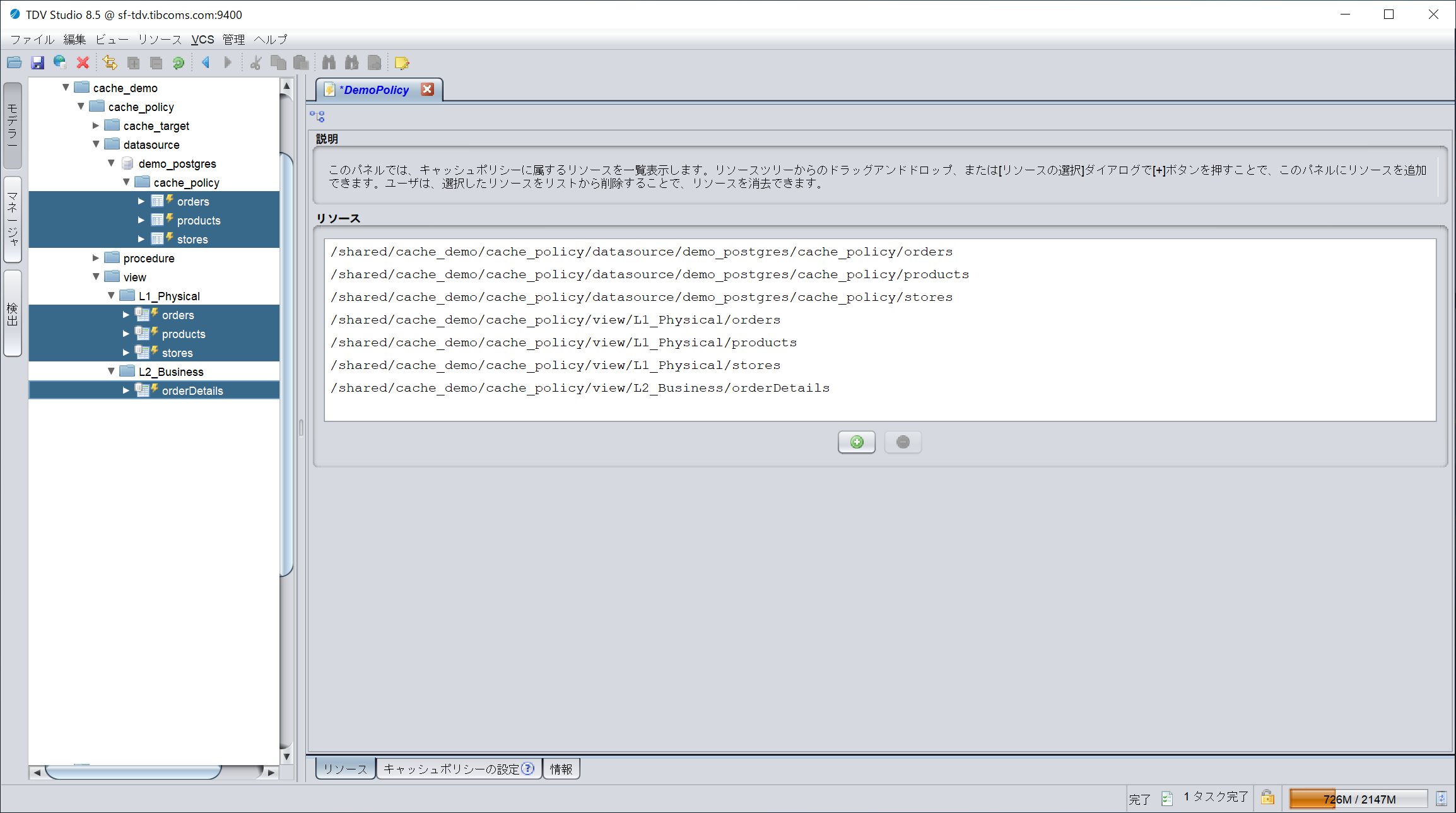Click the red X delete toolbar icon
1456x813 pixels.
83,62
